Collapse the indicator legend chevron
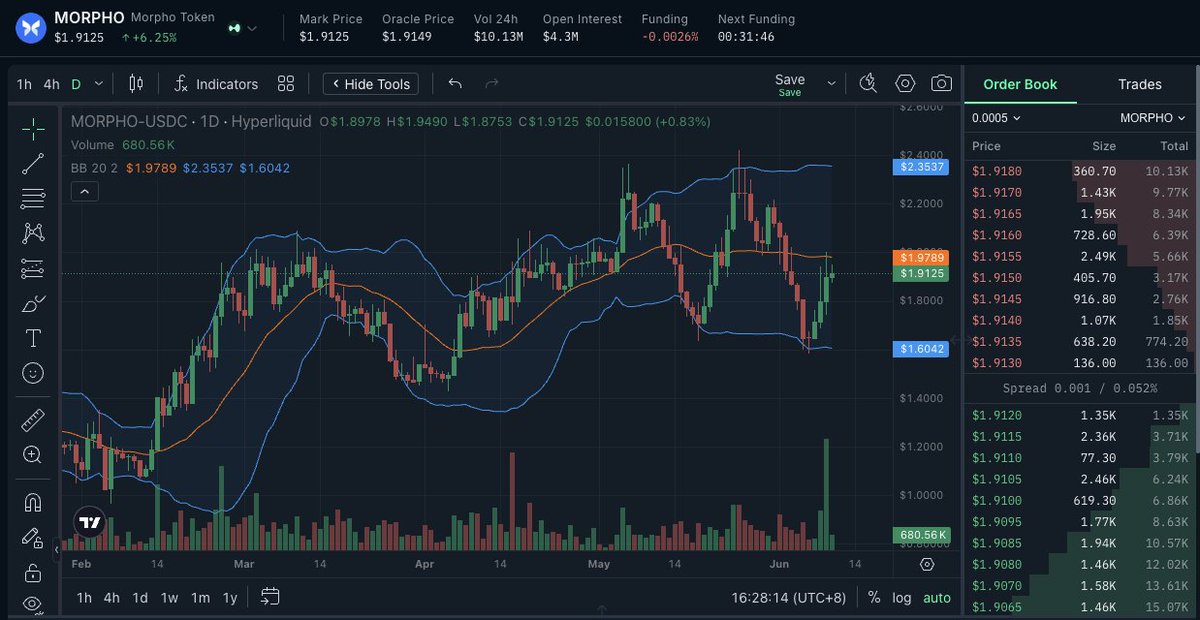The height and width of the screenshot is (620, 1200). (x=84, y=191)
